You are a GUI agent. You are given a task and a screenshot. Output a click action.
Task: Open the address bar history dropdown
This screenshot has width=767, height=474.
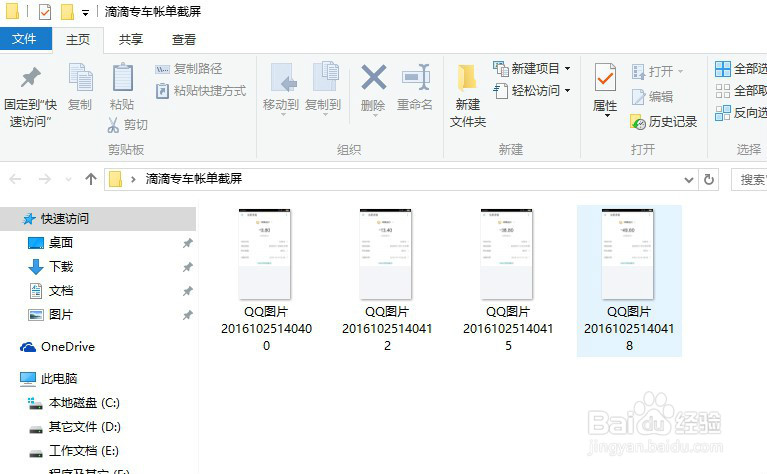(689, 180)
